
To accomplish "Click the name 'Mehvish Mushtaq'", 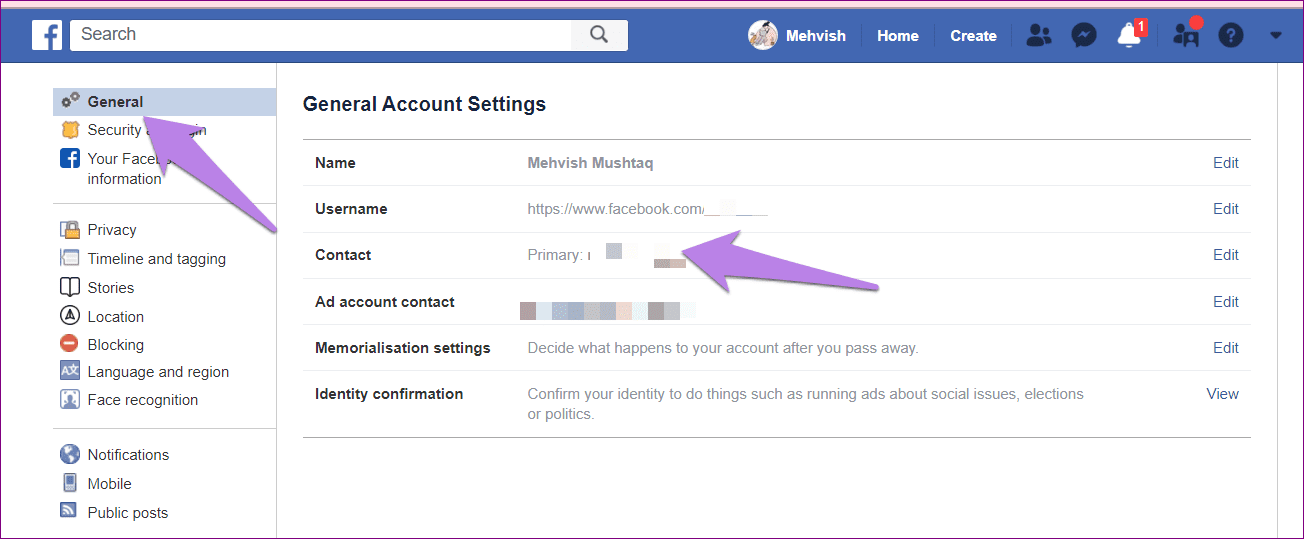I will (x=591, y=163).
